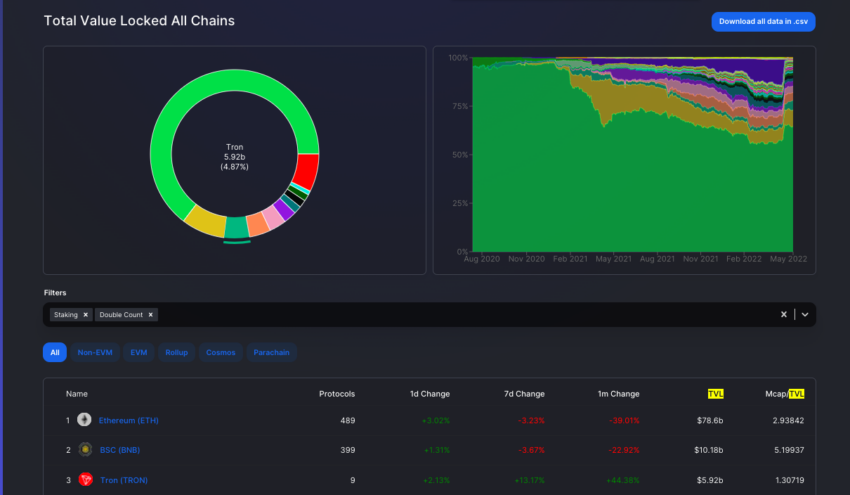Select the All chains tab
The height and width of the screenshot is (495, 850).
[54, 353]
